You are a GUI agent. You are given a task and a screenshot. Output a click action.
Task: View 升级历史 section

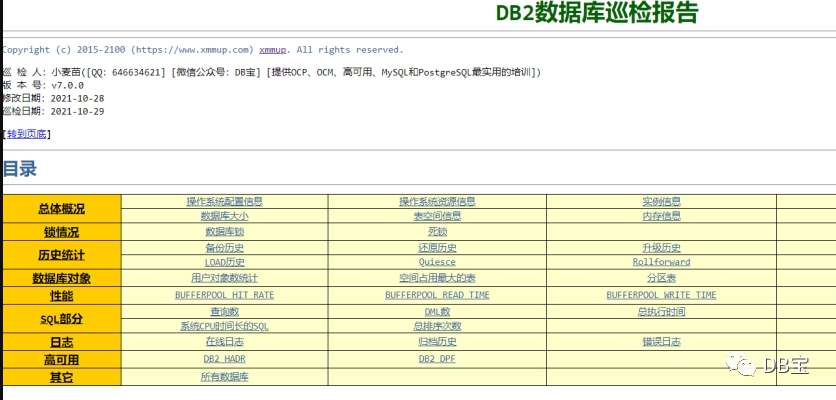pyautogui.click(x=661, y=248)
